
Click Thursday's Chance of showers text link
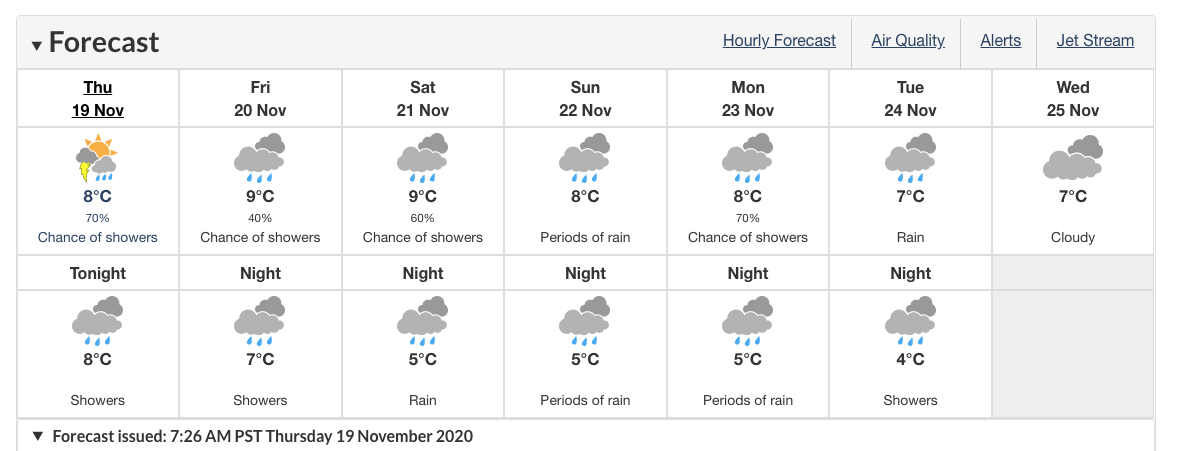click(x=98, y=238)
